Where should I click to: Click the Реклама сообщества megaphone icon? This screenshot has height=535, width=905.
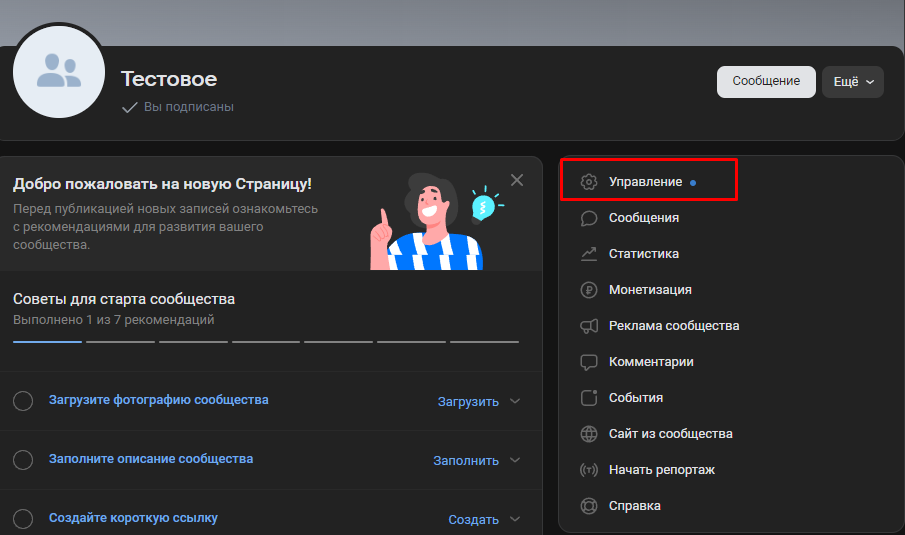pyautogui.click(x=589, y=326)
